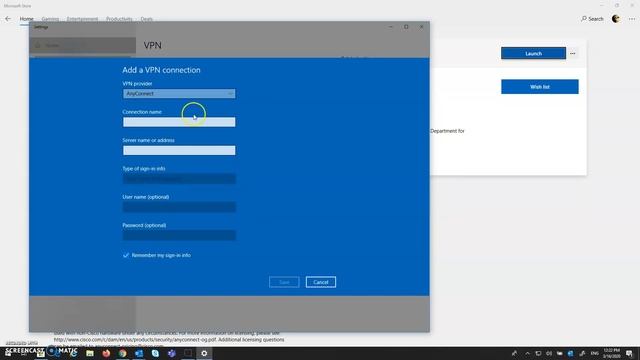This screenshot has height=360, width=640.
Task: Open Microsoft Teams from the taskbar
Action: [x=171, y=353]
